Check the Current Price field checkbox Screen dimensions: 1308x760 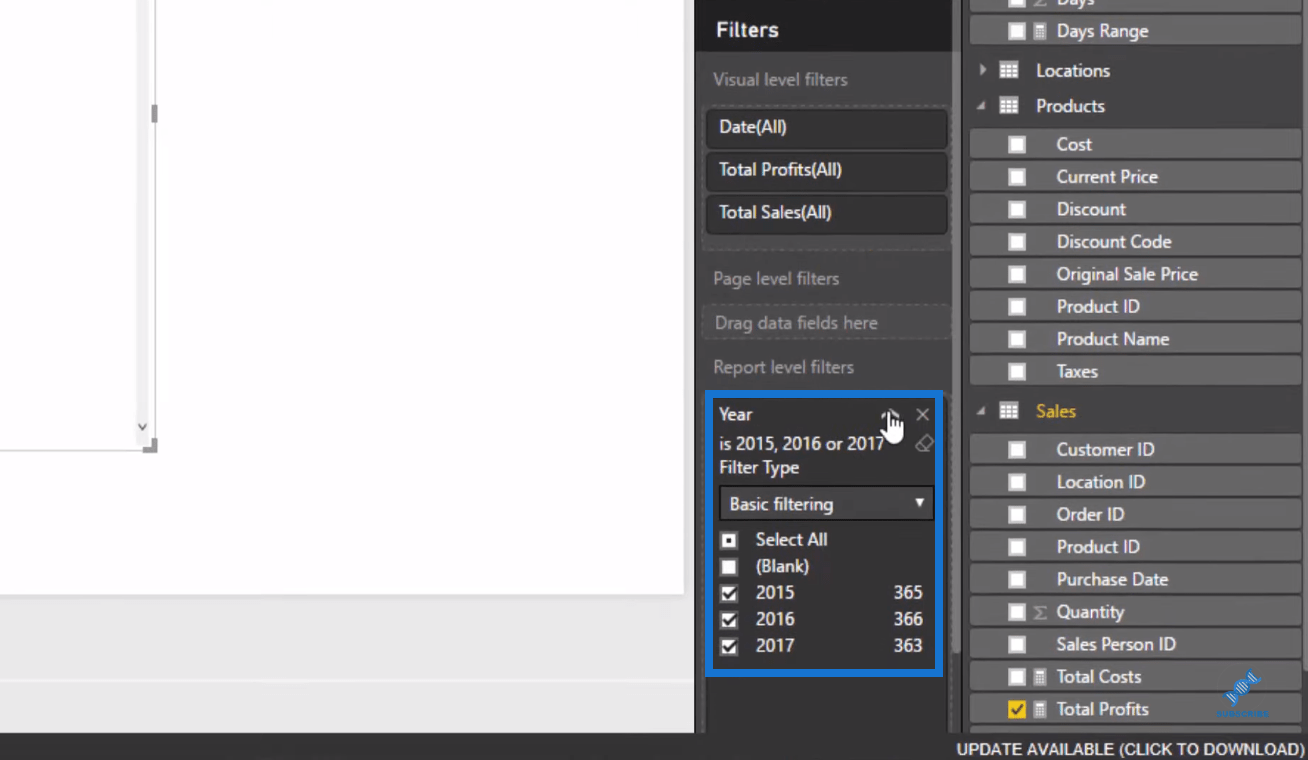(1017, 177)
